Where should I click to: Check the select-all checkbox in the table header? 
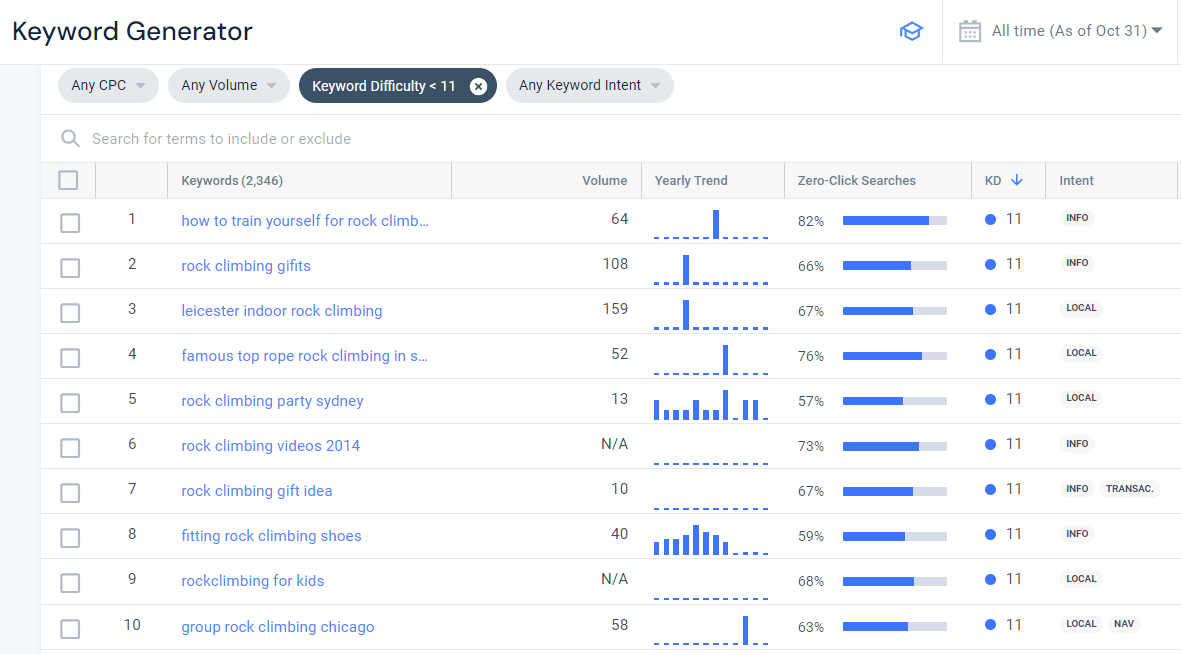(x=69, y=180)
